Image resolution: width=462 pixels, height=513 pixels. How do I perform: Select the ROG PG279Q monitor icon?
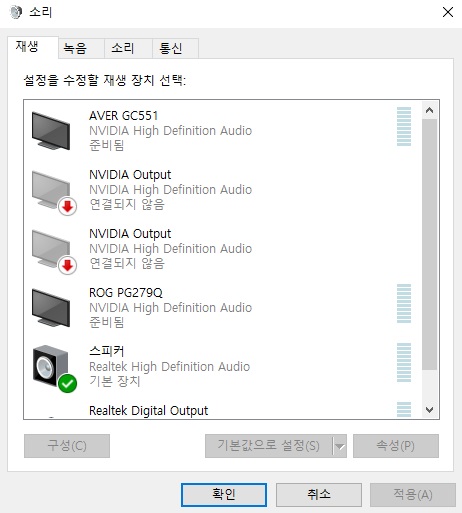coord(51,308)
